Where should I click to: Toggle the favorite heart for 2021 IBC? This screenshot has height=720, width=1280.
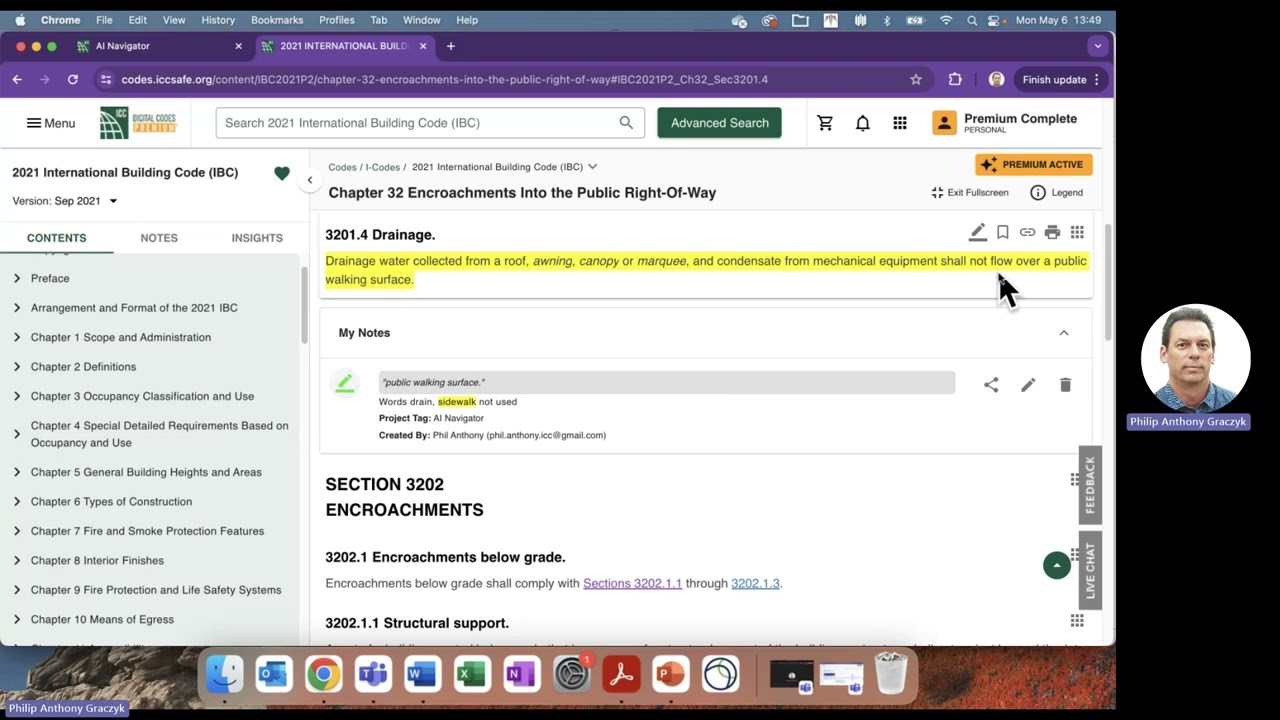click(x=282, y=173)
